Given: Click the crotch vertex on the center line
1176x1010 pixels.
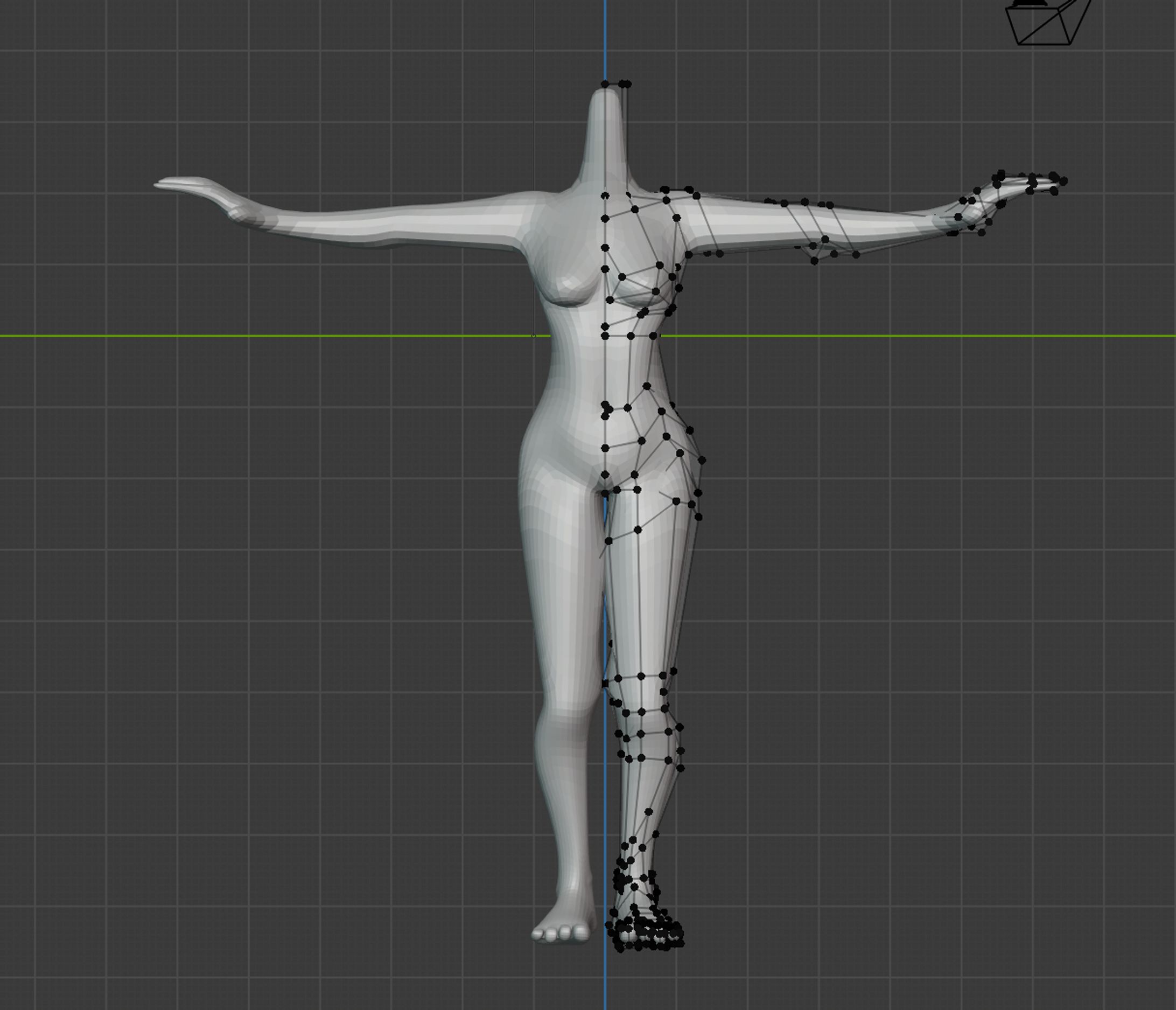Looking at the screenshot, I should click(605, 494).
